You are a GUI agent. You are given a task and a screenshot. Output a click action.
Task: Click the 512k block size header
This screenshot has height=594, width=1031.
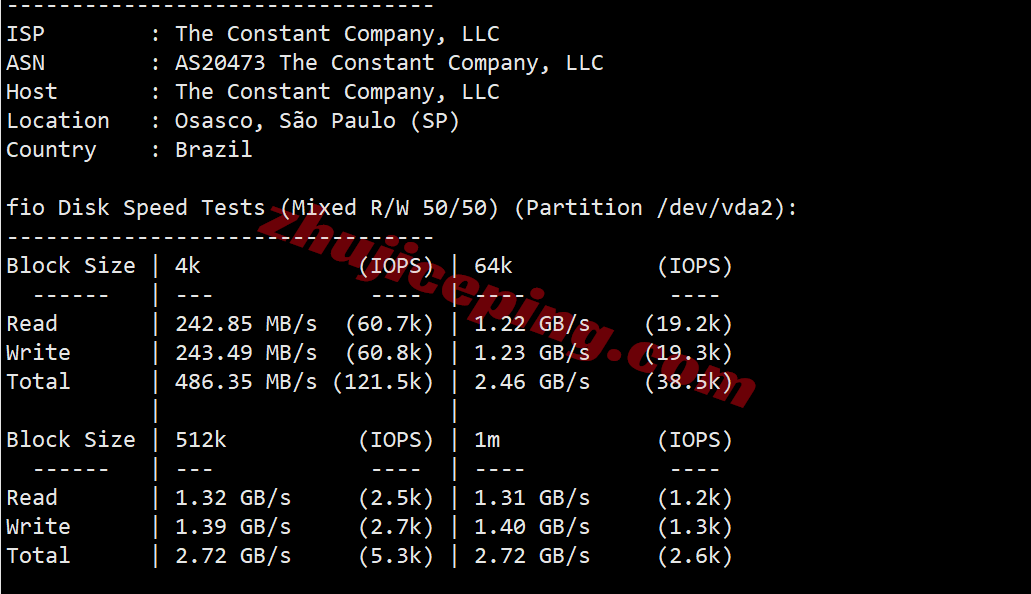click(x=200, y=440)
